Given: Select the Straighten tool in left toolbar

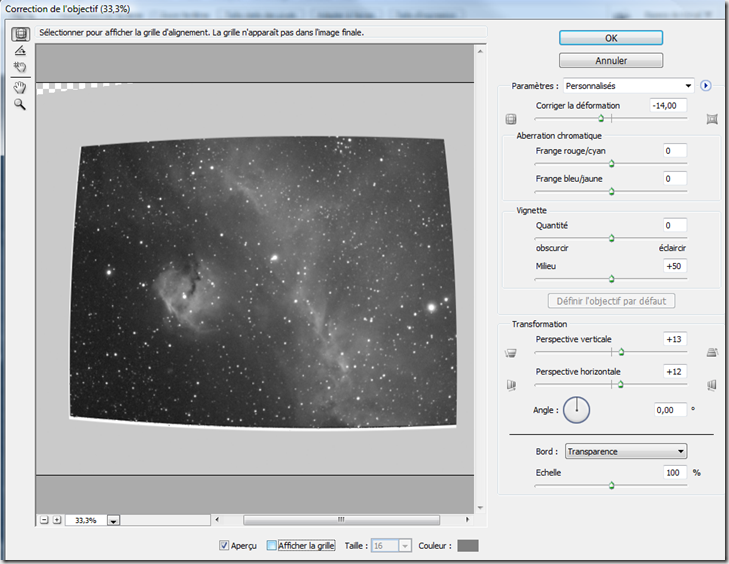Looking at the screenshot, I should click(19, 50).
